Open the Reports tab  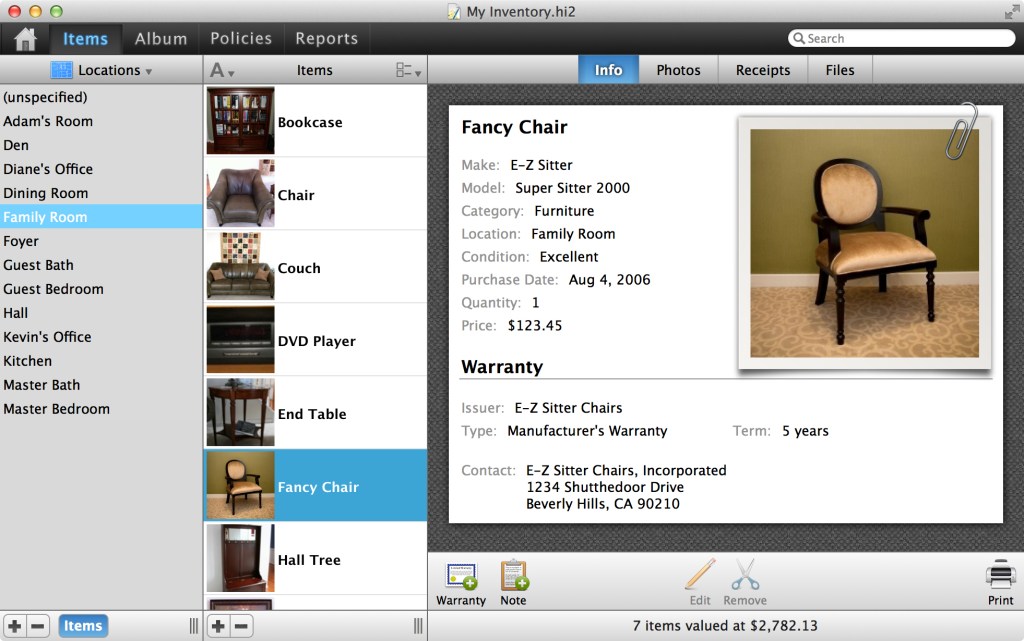point(327,39)
